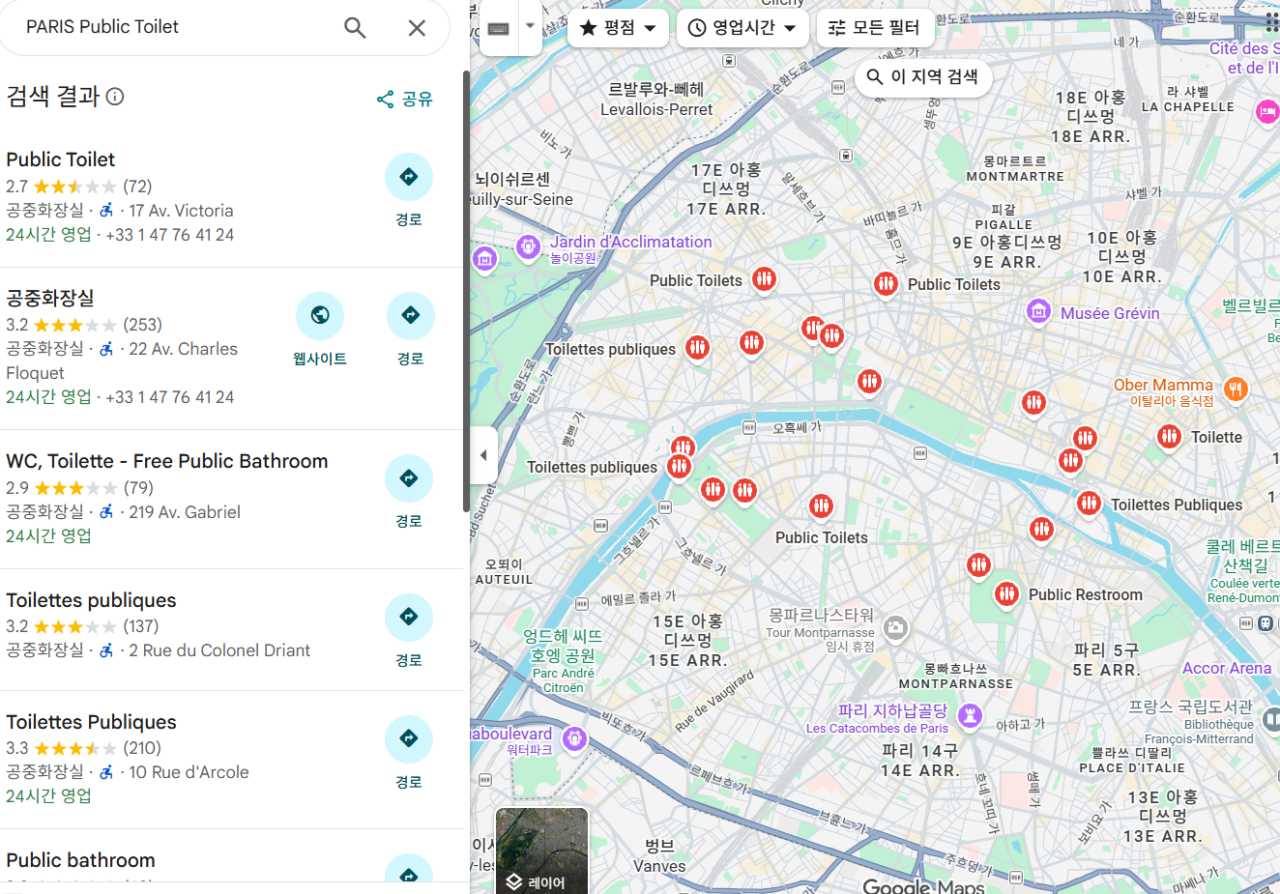This screenshot has height=894, width=1280.
Task: Click the (253) review count
Action: tap(142, 325)
